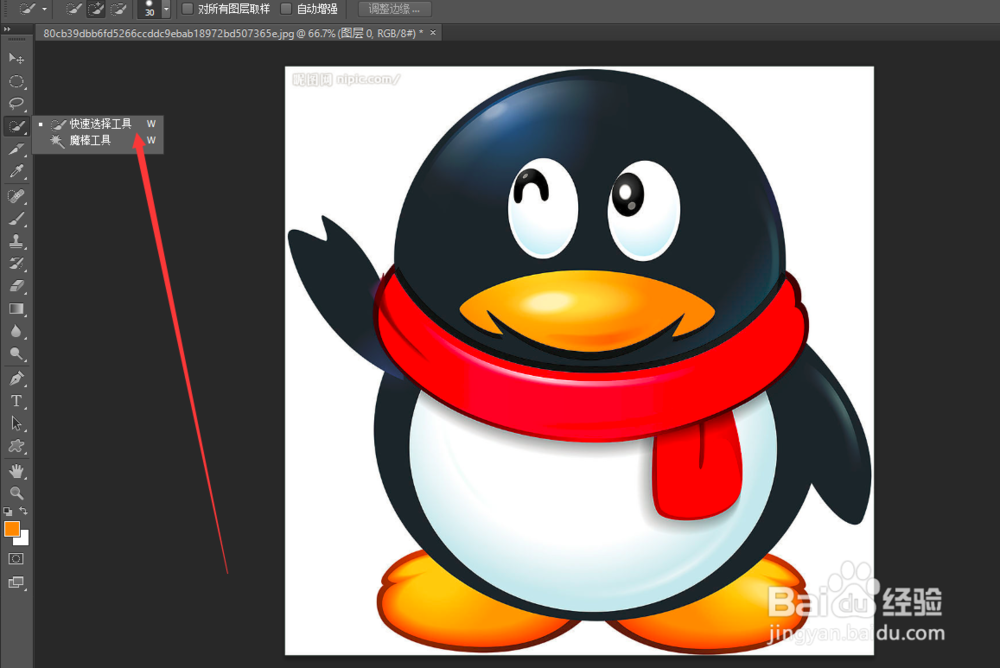Screen dimensions: 1000x668
Task: Choose 快速选择工具 from the flyout
Action: [98, 124]
